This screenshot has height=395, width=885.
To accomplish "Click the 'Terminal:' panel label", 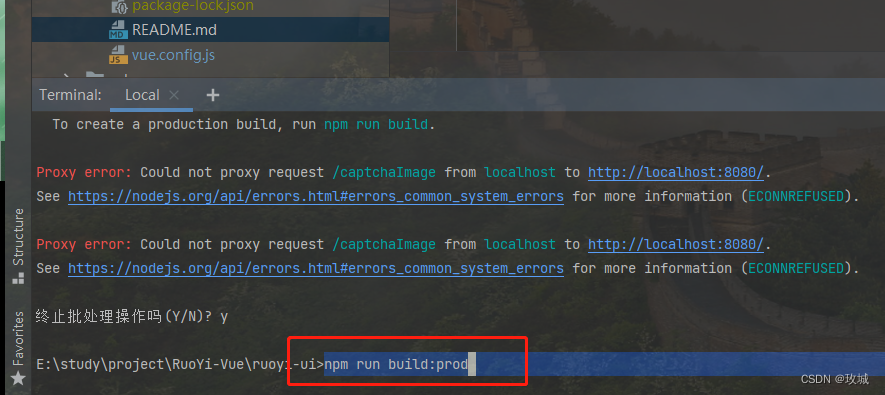I will (x=71, y=95).
